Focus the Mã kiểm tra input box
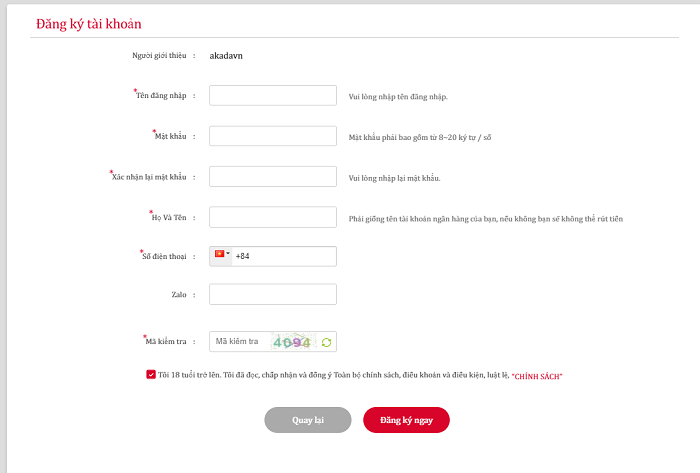The image size is (700, 473). pos(240,342)
